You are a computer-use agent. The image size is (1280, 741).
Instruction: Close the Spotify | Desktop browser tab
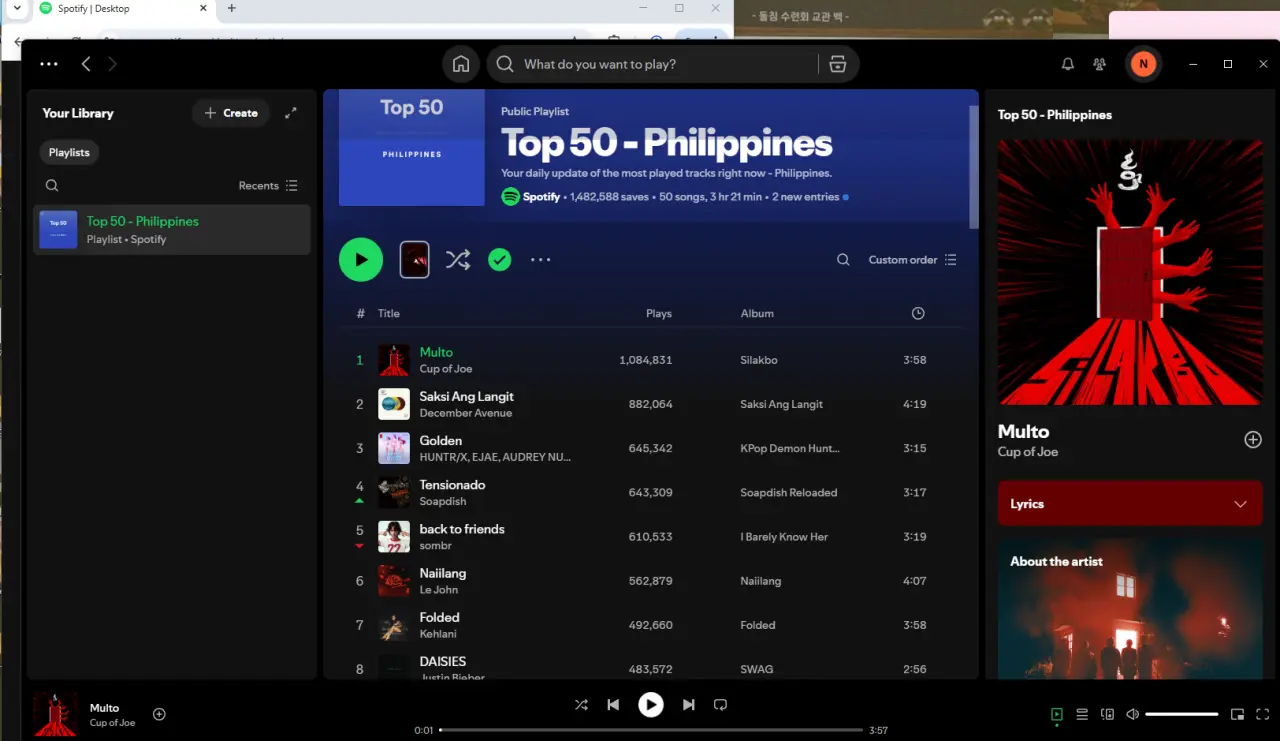click(203, 8)
